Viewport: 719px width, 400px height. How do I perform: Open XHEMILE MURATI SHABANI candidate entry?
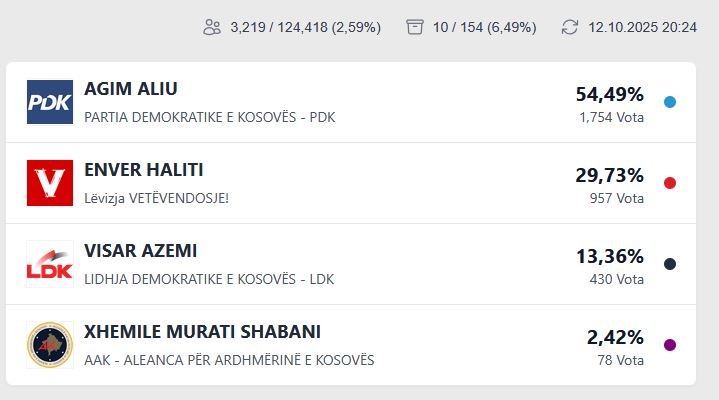click(203, 332)
